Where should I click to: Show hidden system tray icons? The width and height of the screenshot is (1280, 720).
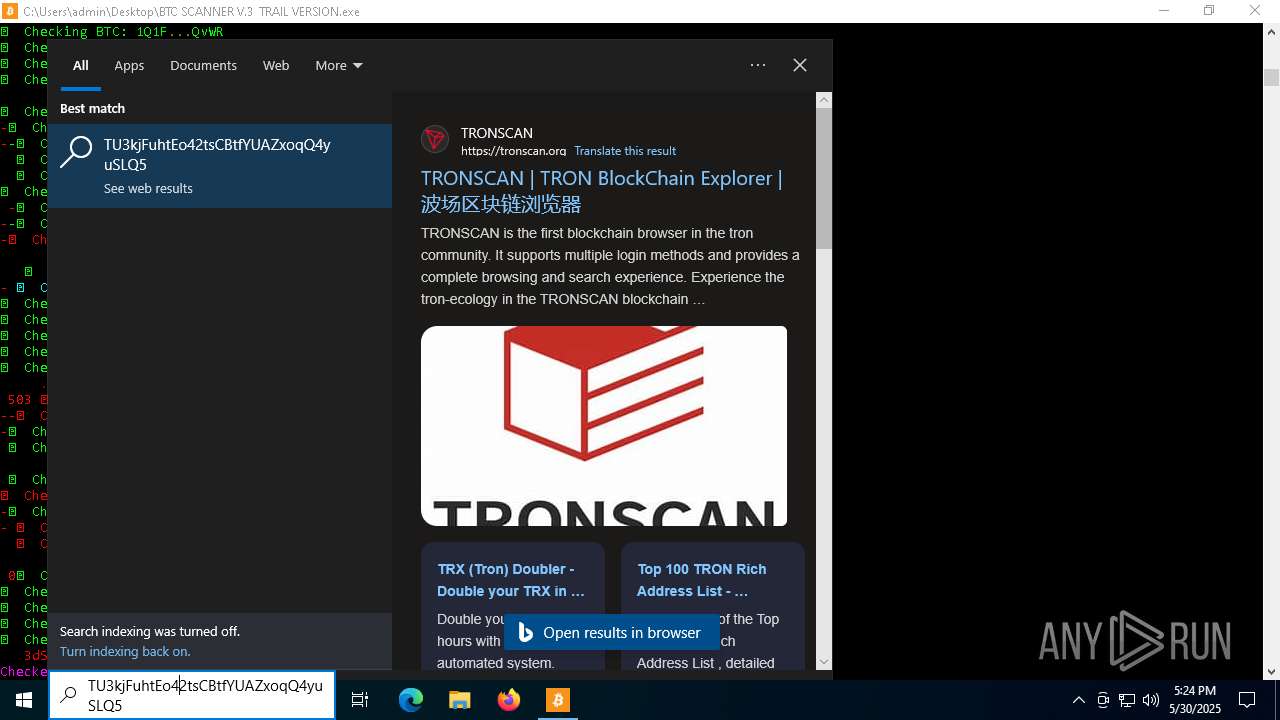pos(1078,700)
